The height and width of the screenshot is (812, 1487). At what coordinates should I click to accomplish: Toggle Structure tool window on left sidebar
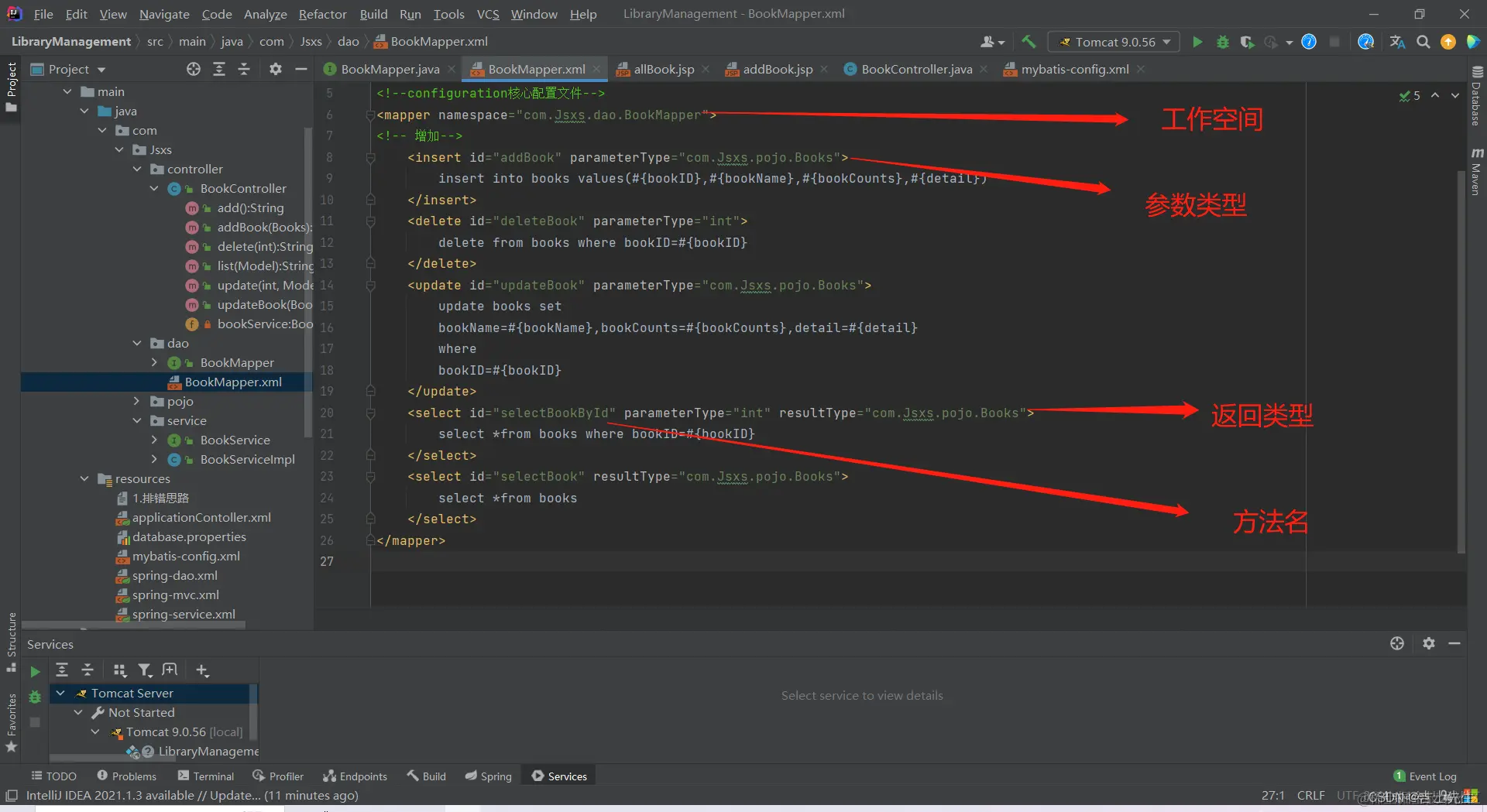click(12, 642)
